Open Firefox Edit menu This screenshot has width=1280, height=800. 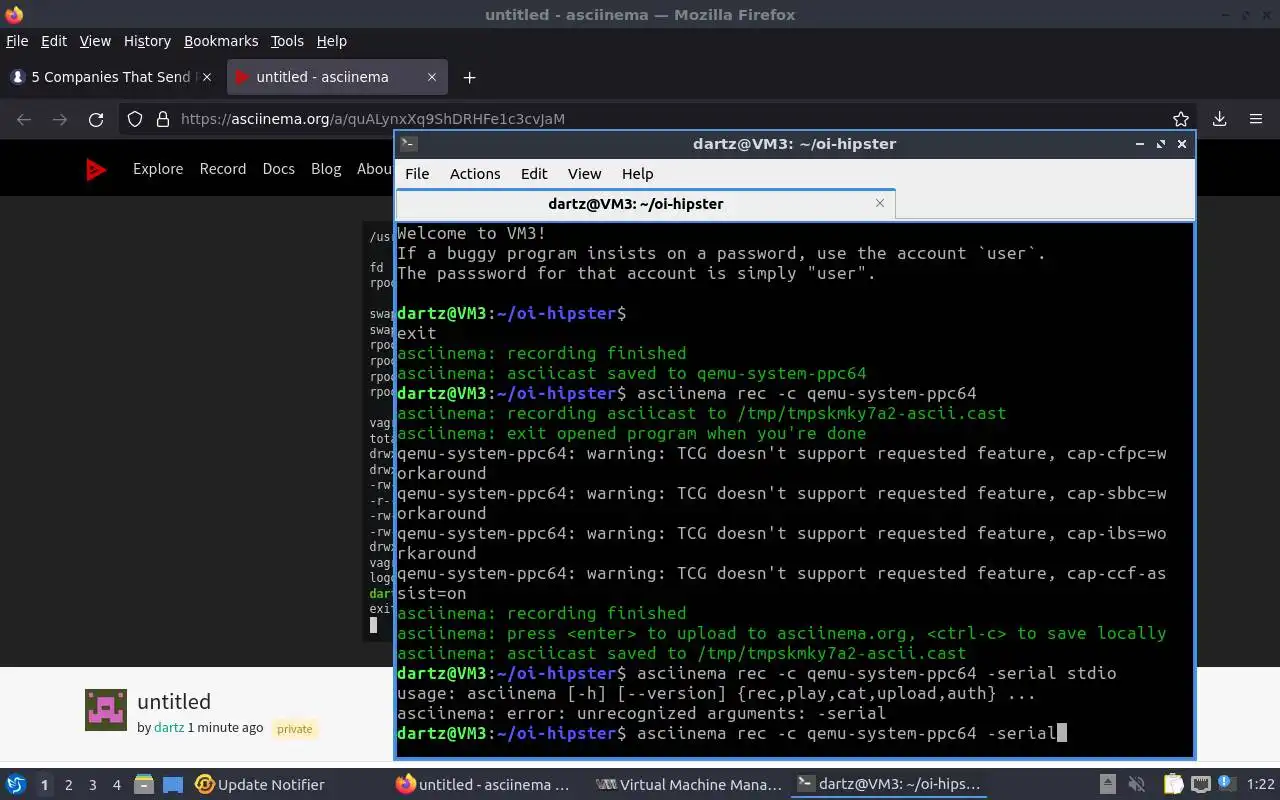tap(54, 41)
